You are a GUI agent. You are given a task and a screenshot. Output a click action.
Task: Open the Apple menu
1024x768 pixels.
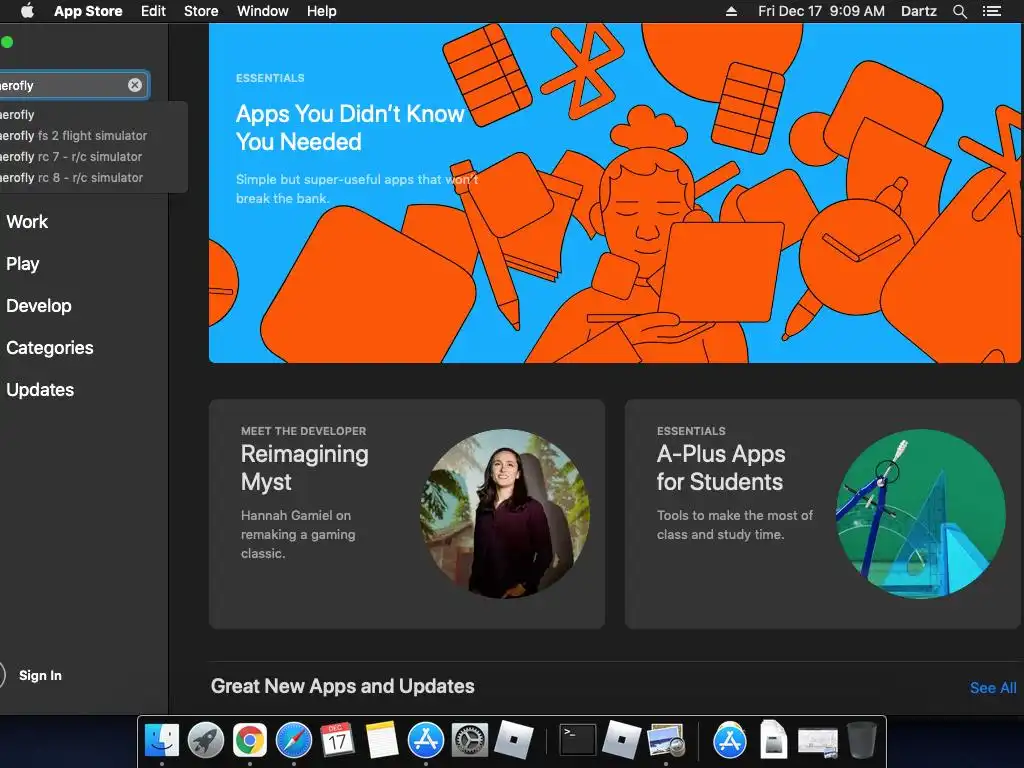27,11
